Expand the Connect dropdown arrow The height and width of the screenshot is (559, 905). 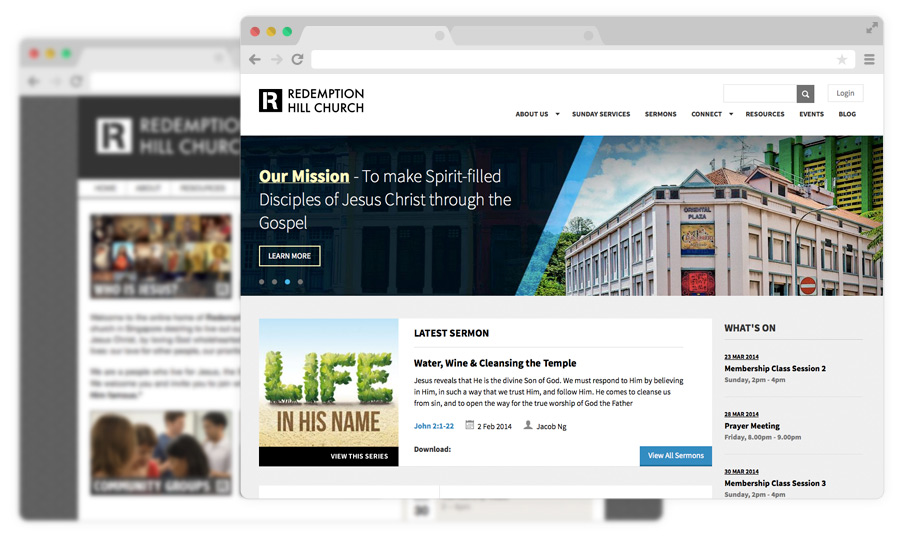pyautogui.click(x=731, y=114)
